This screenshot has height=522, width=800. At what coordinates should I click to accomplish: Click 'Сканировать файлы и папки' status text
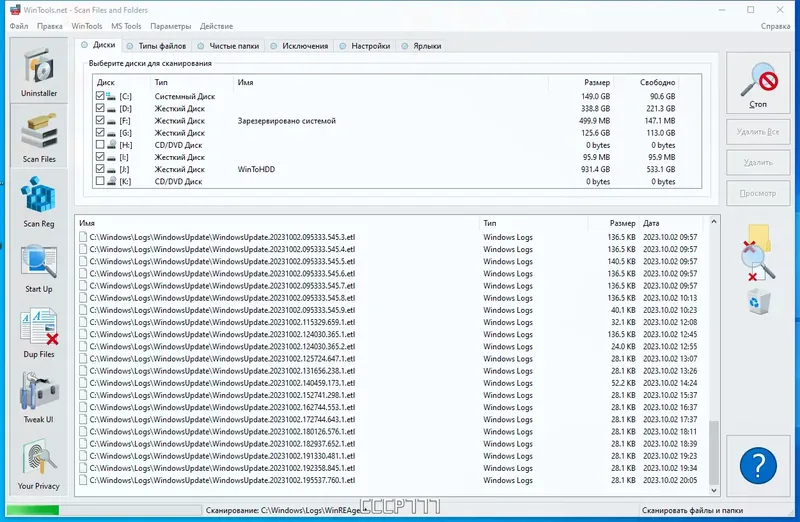coord(692,510)
